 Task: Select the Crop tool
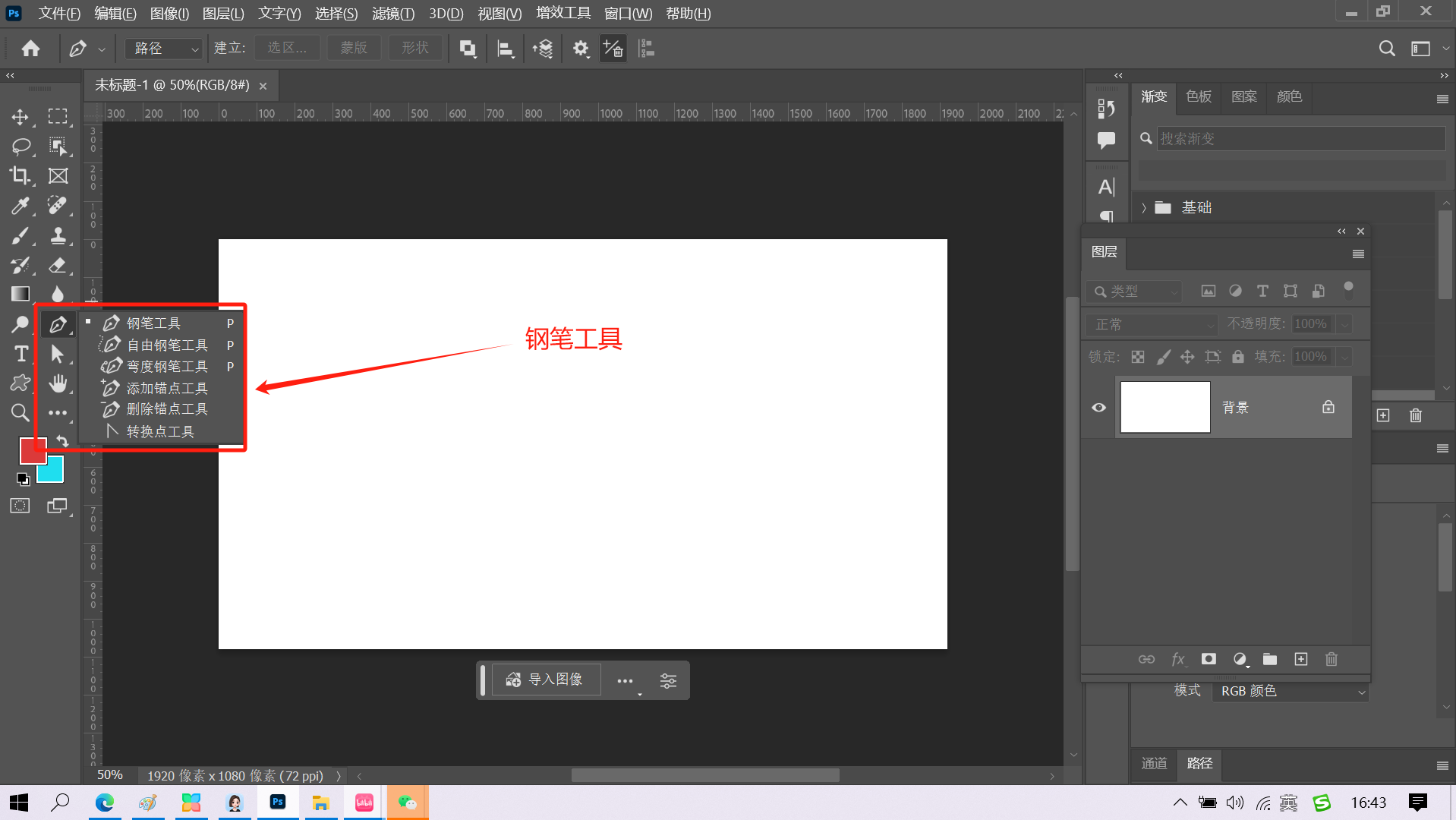coord(20,175)
